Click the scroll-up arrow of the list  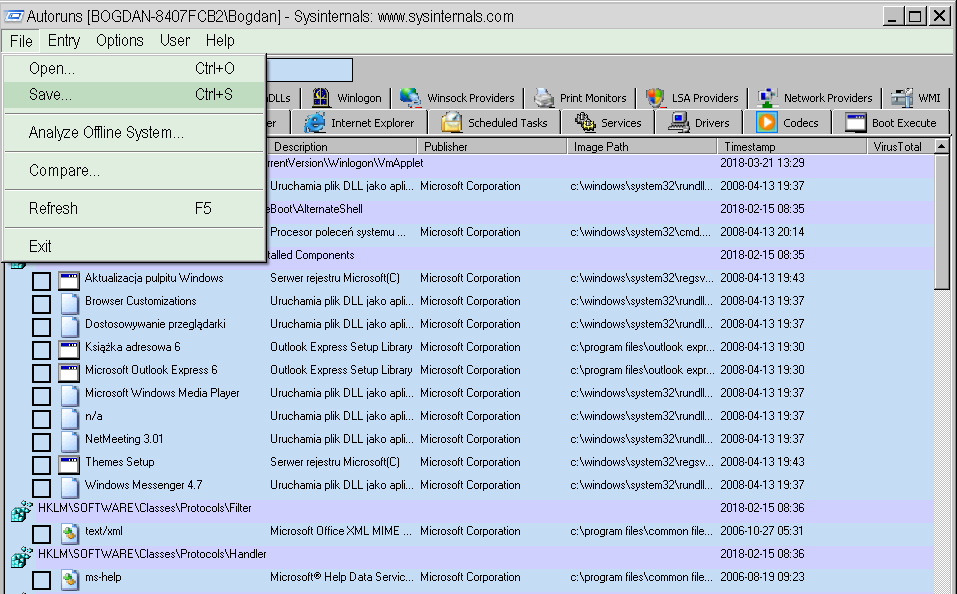942,147
